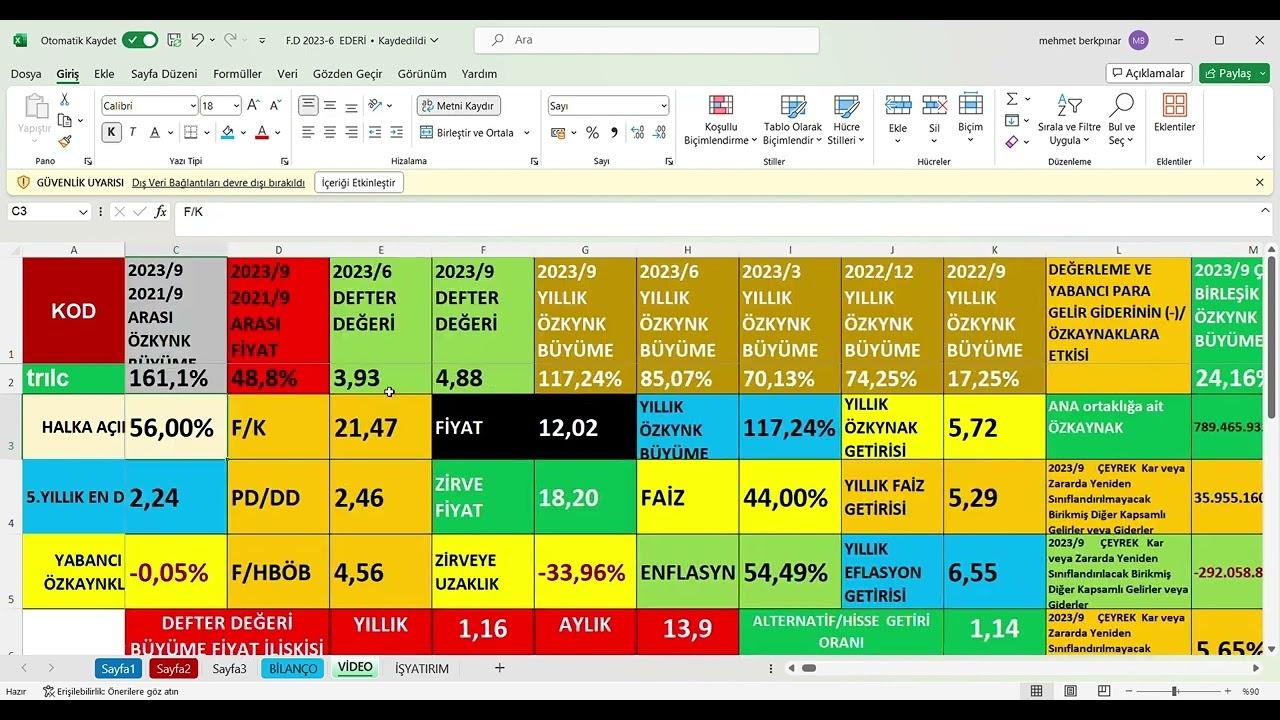
Task: Click the red font color swatch
Action: (262, 132)
